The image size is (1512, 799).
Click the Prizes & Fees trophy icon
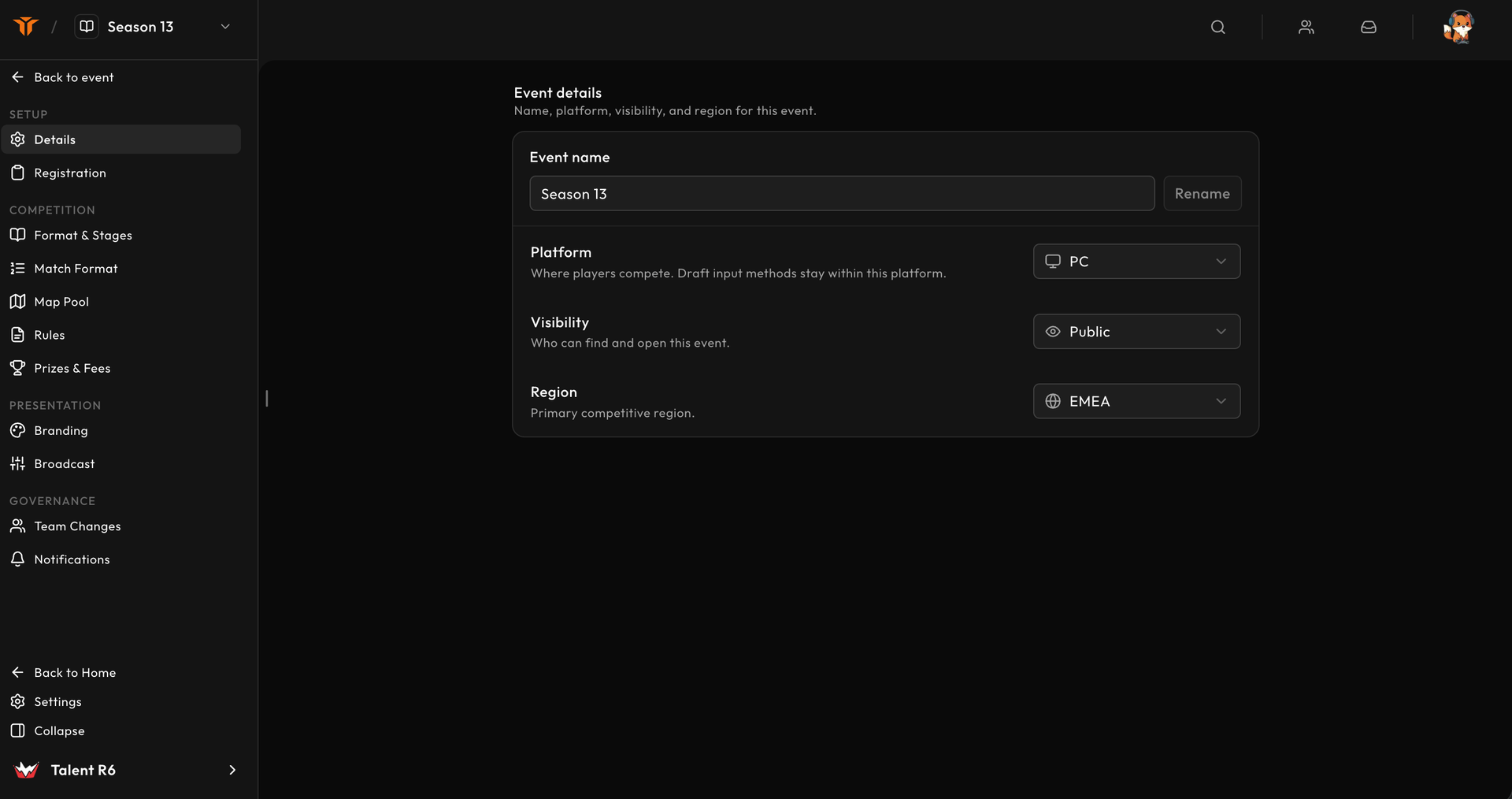pyautogui.click(x=17, y=368)
